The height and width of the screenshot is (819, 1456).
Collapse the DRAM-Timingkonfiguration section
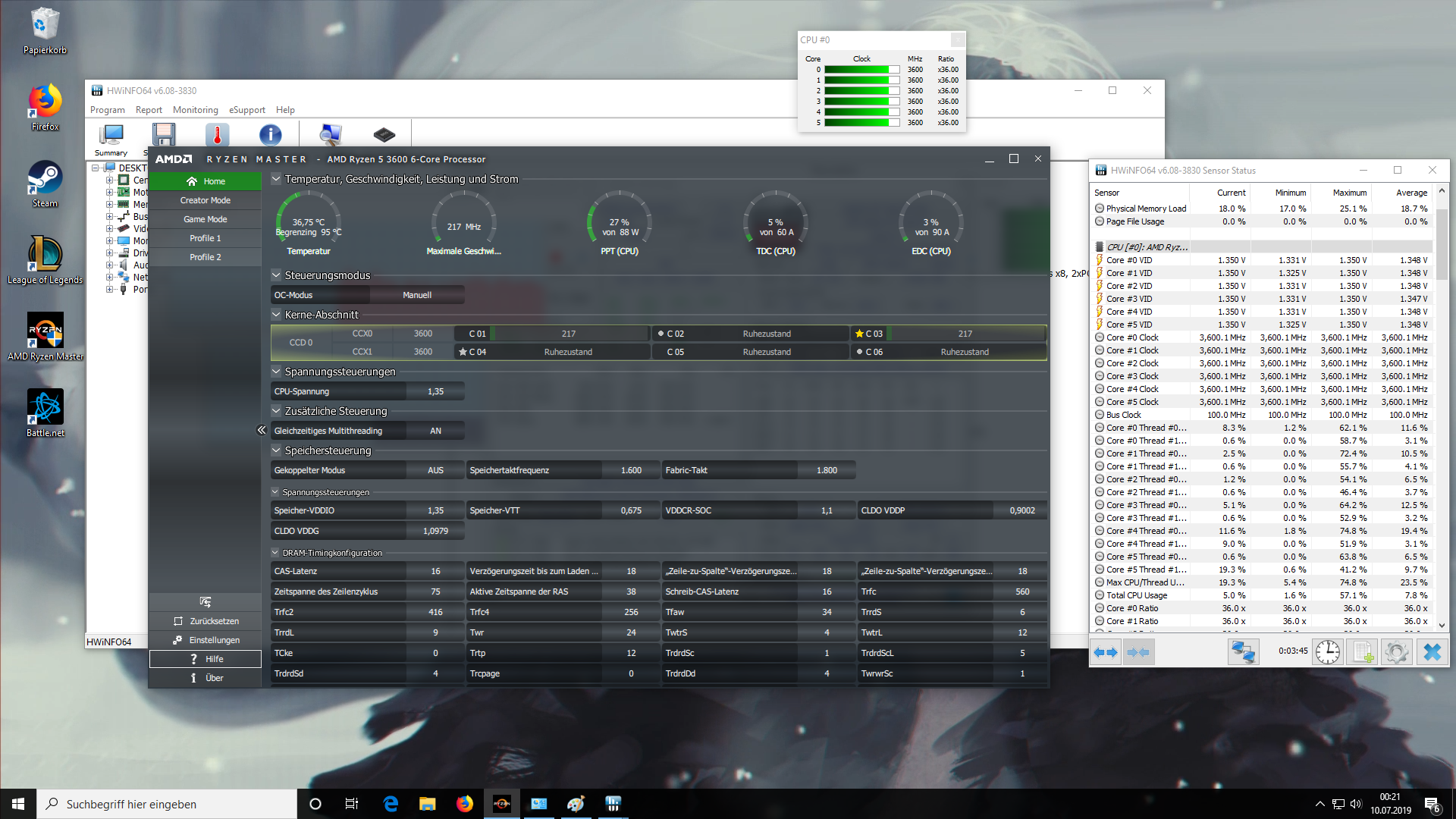point(275,553)
